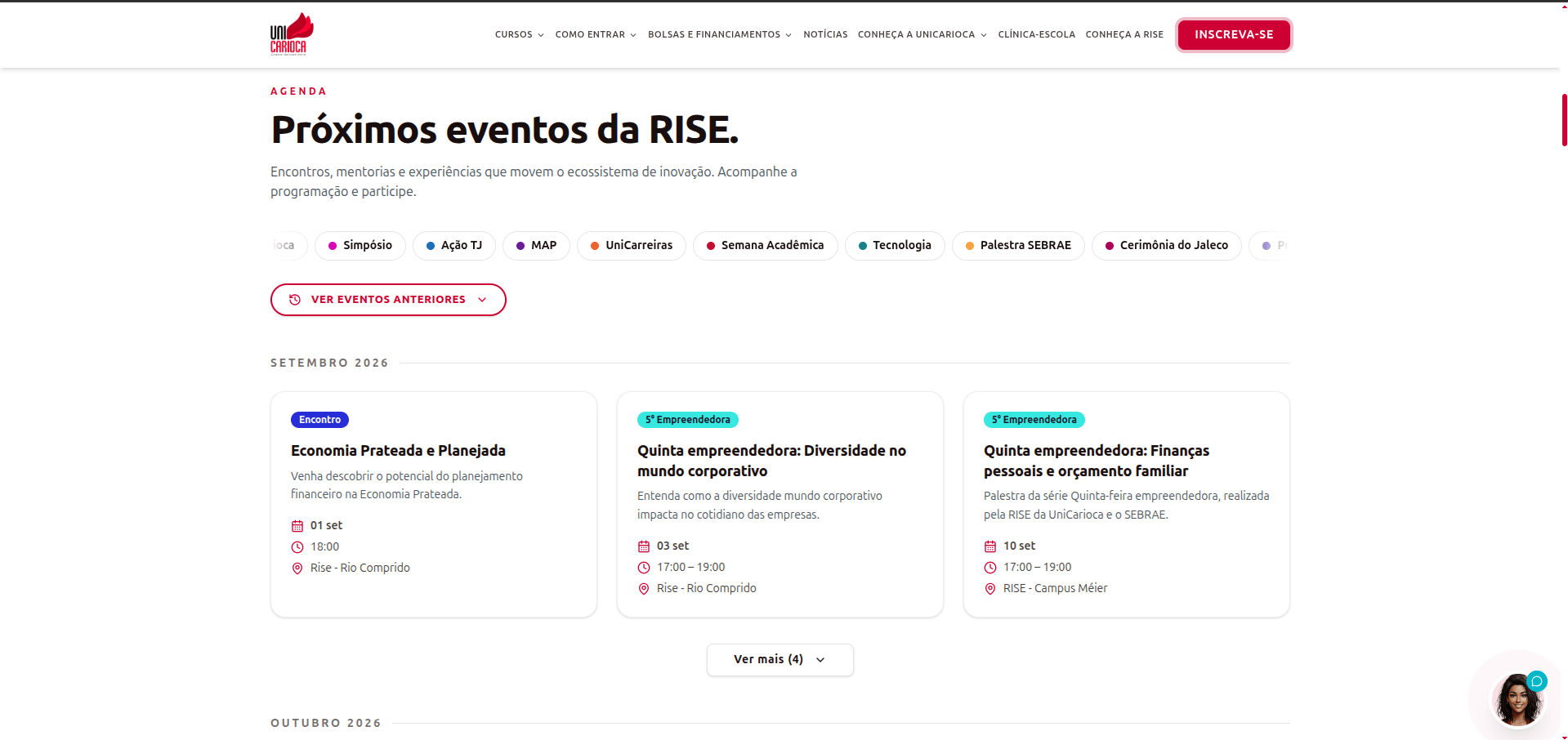Select the Cerimônia do Jaleco filter
1568x740 pixels.
coord(1167,245)
